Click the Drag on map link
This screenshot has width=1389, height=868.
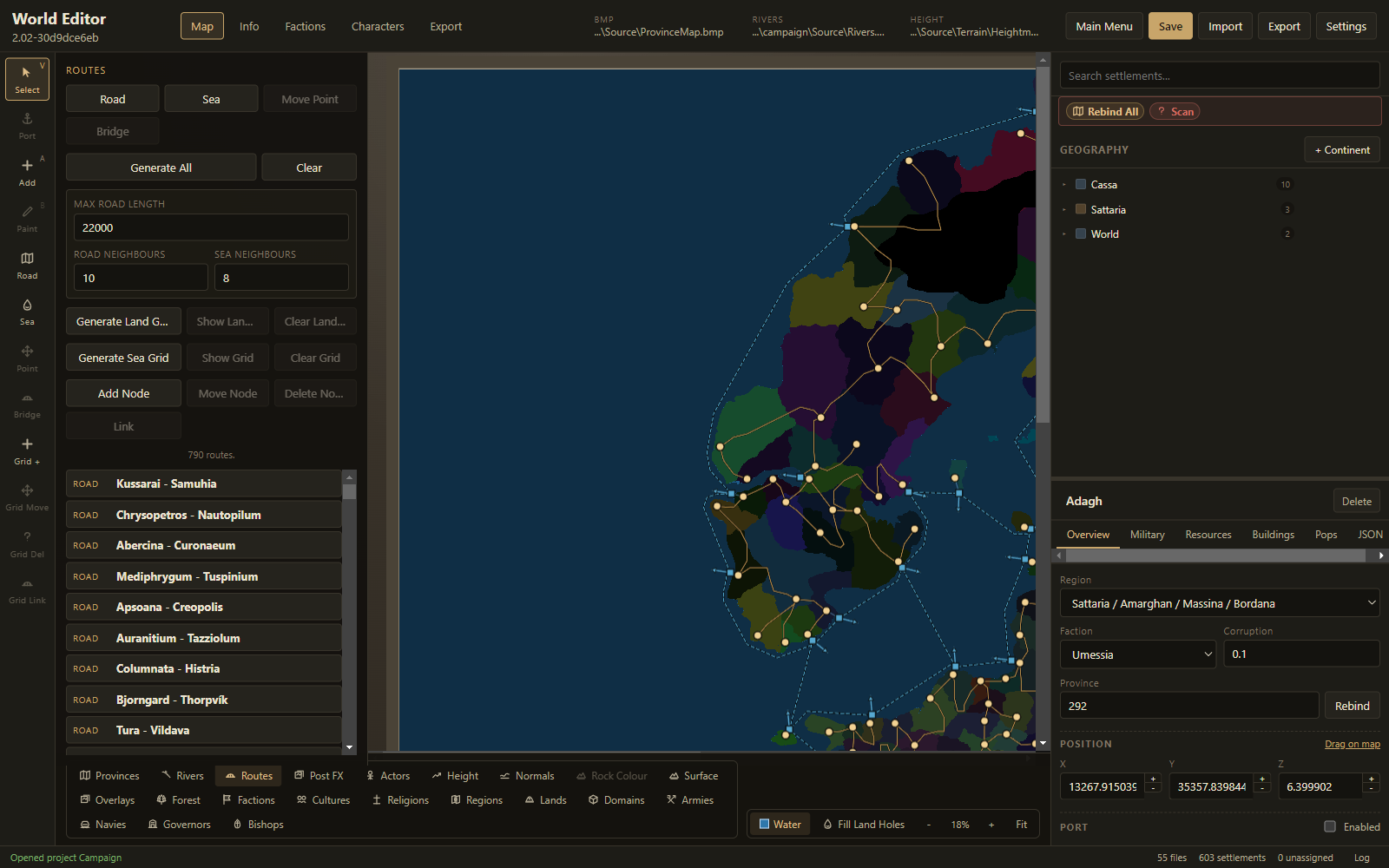pyautogui.click(x=1353, y=744)
